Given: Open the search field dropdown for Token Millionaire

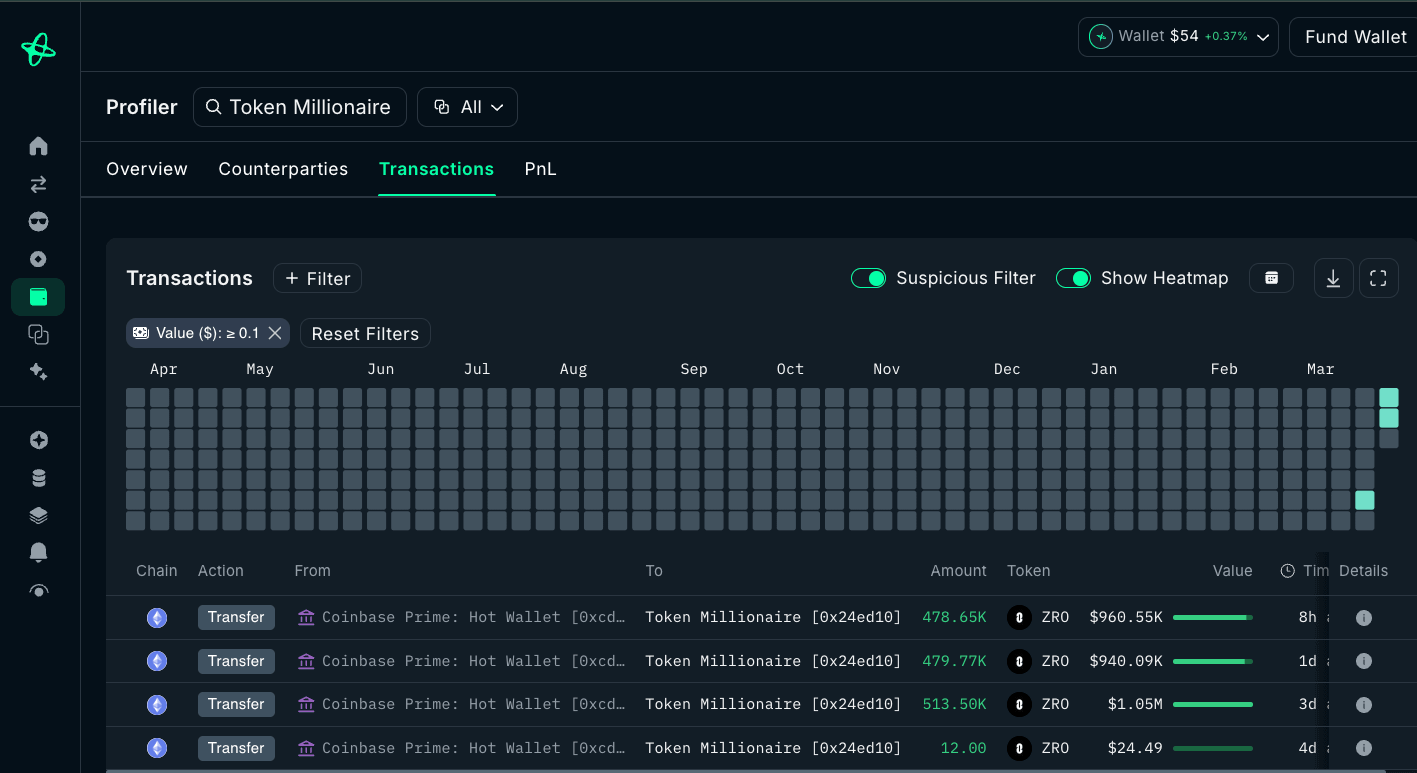Looking at the screenshot, I should (x=299, y=106).
